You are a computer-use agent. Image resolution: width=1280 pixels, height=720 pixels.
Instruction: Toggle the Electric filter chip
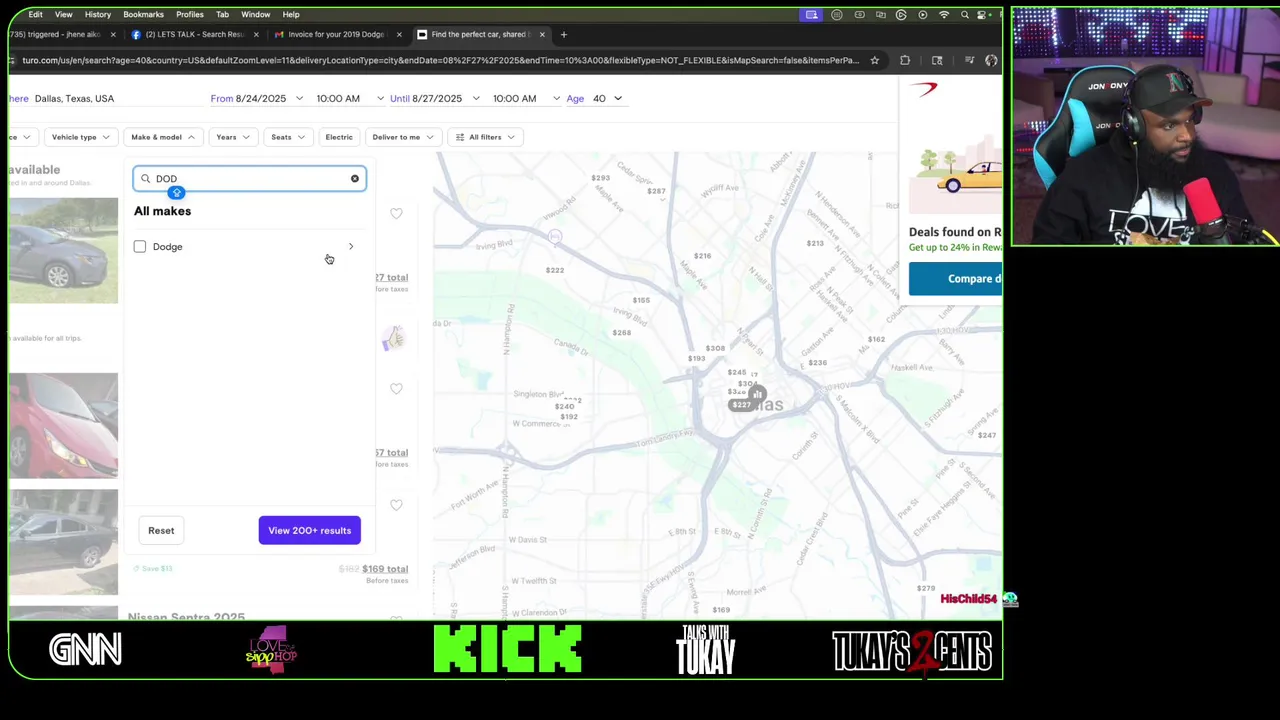click(339, 137)
